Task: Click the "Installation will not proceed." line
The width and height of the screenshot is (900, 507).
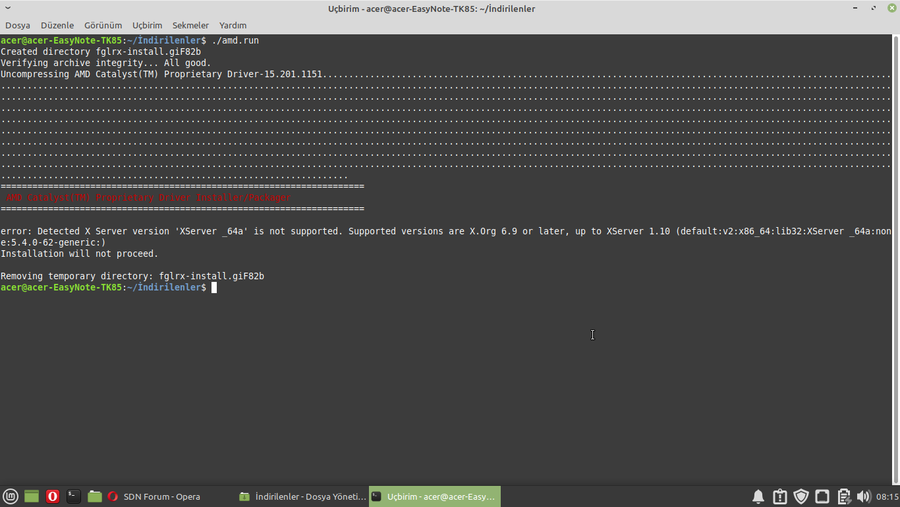Action: coord(79,254)
